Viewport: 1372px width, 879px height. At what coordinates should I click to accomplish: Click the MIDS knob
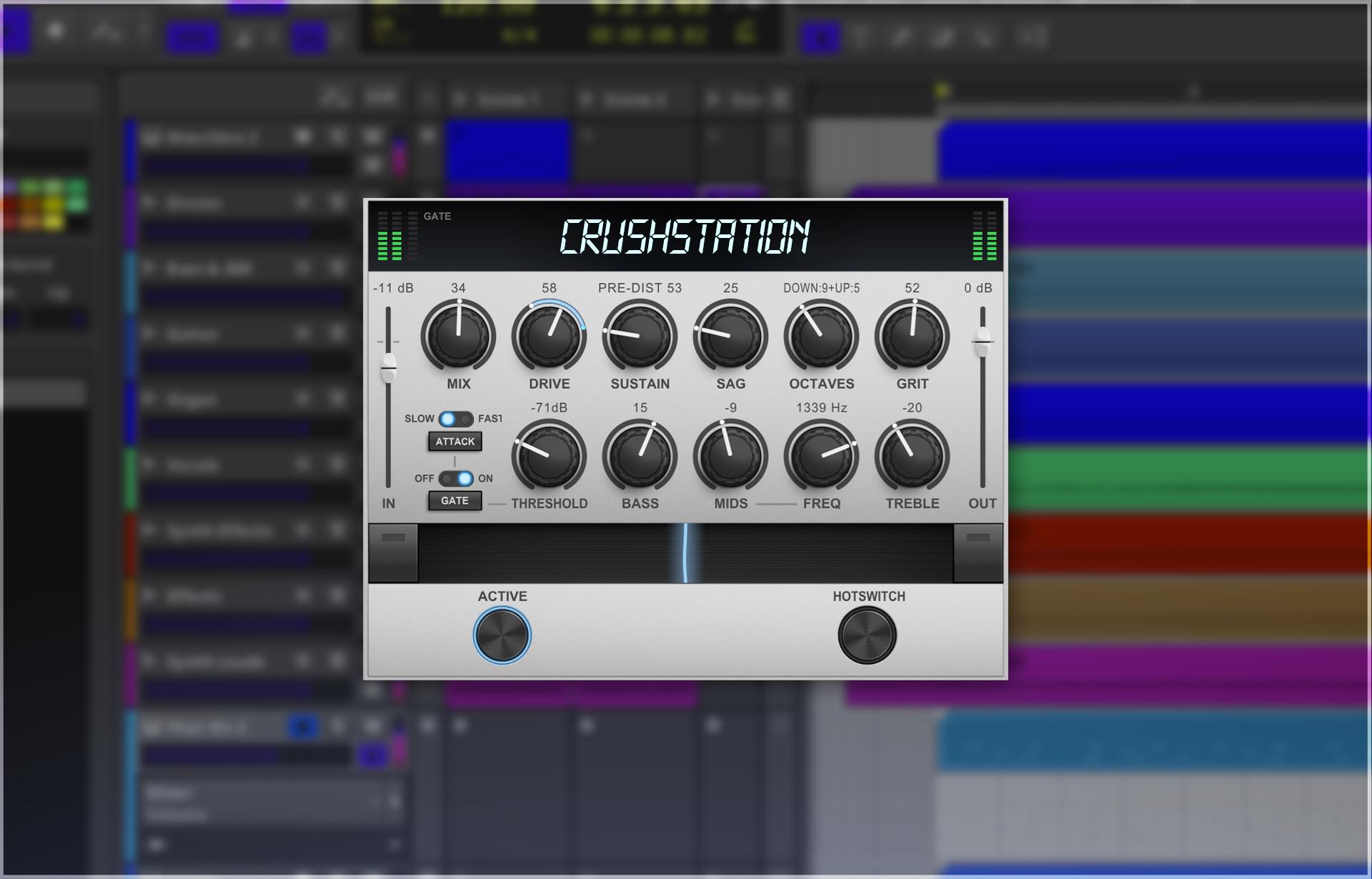pos(730,456)
